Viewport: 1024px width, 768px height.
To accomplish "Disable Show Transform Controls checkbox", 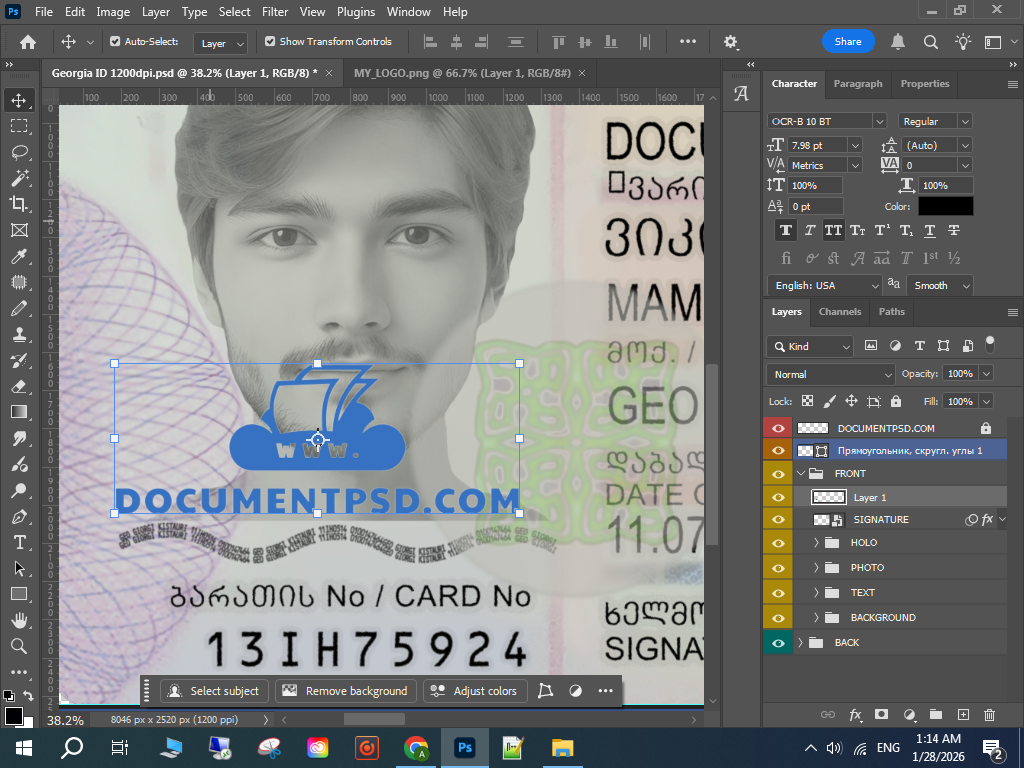I will coord(270,42).
